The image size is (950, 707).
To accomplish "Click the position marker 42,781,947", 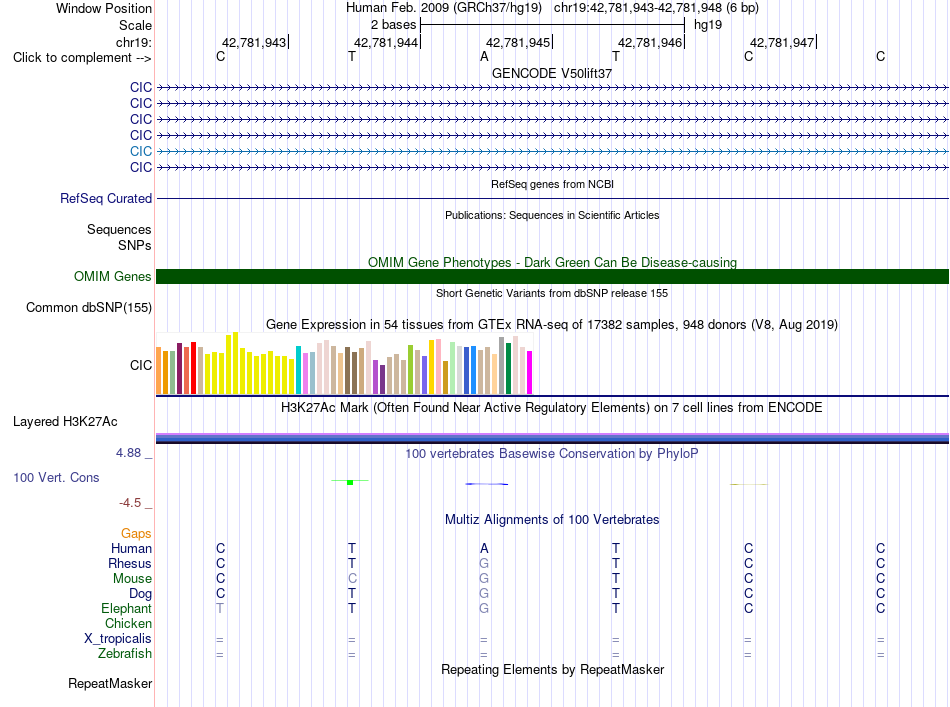I will click(x=782, y=42).
